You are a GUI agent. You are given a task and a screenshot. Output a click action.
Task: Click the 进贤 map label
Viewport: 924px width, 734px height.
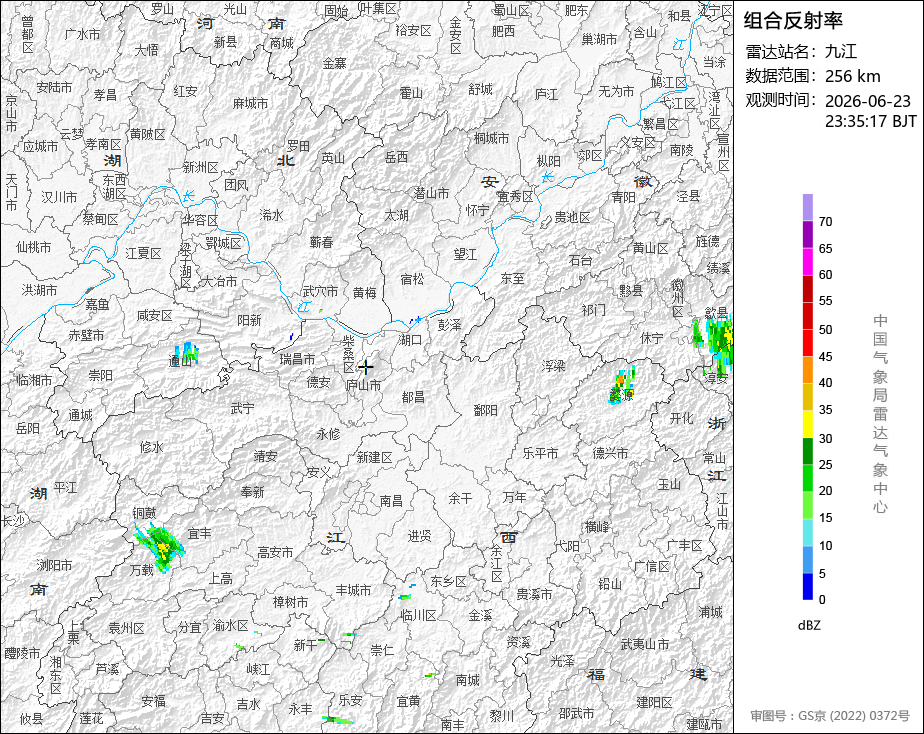[419, 535]
